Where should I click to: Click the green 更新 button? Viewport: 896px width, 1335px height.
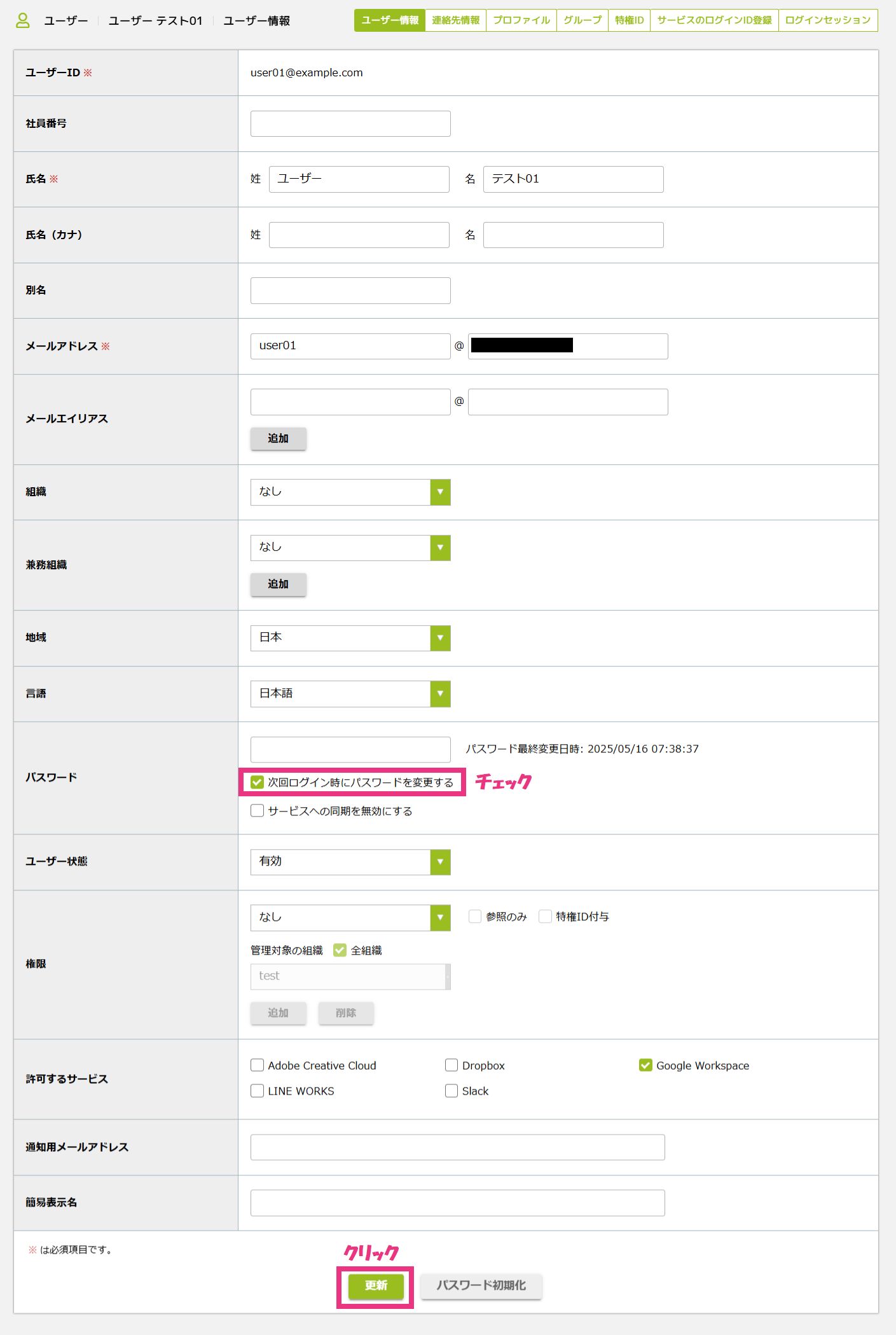[x=376, y=1286]
